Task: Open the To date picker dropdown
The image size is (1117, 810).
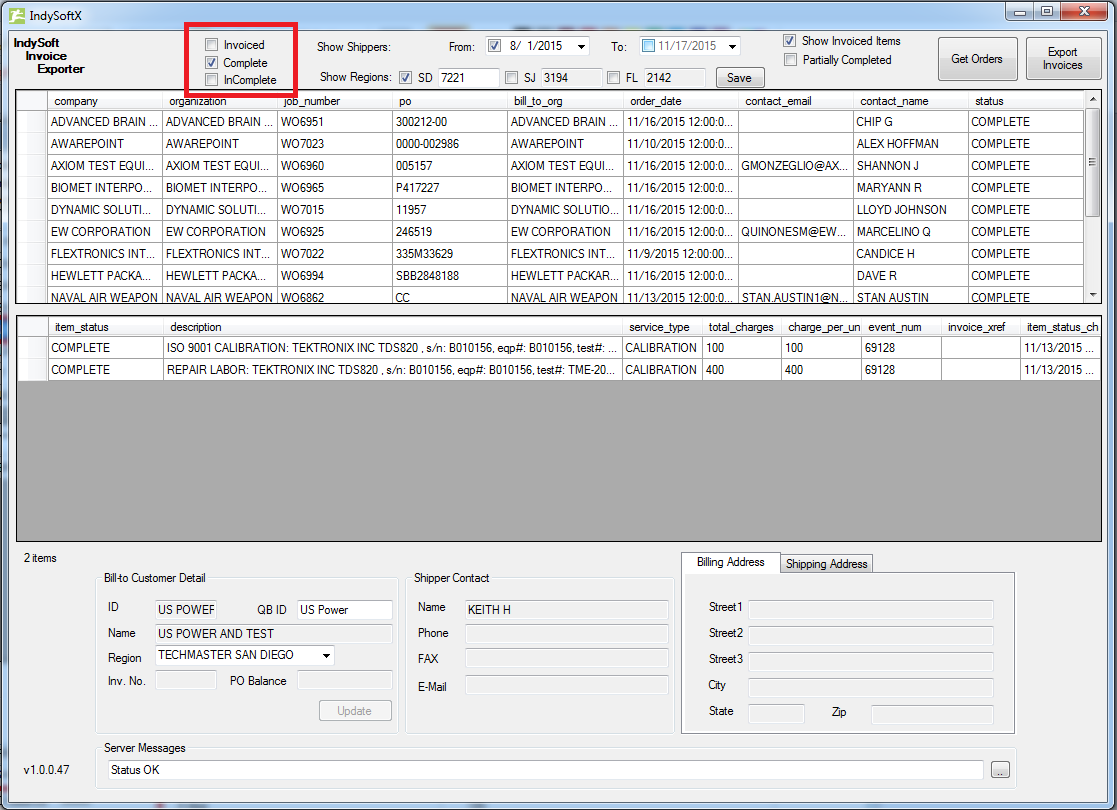Action: (732, 46)
